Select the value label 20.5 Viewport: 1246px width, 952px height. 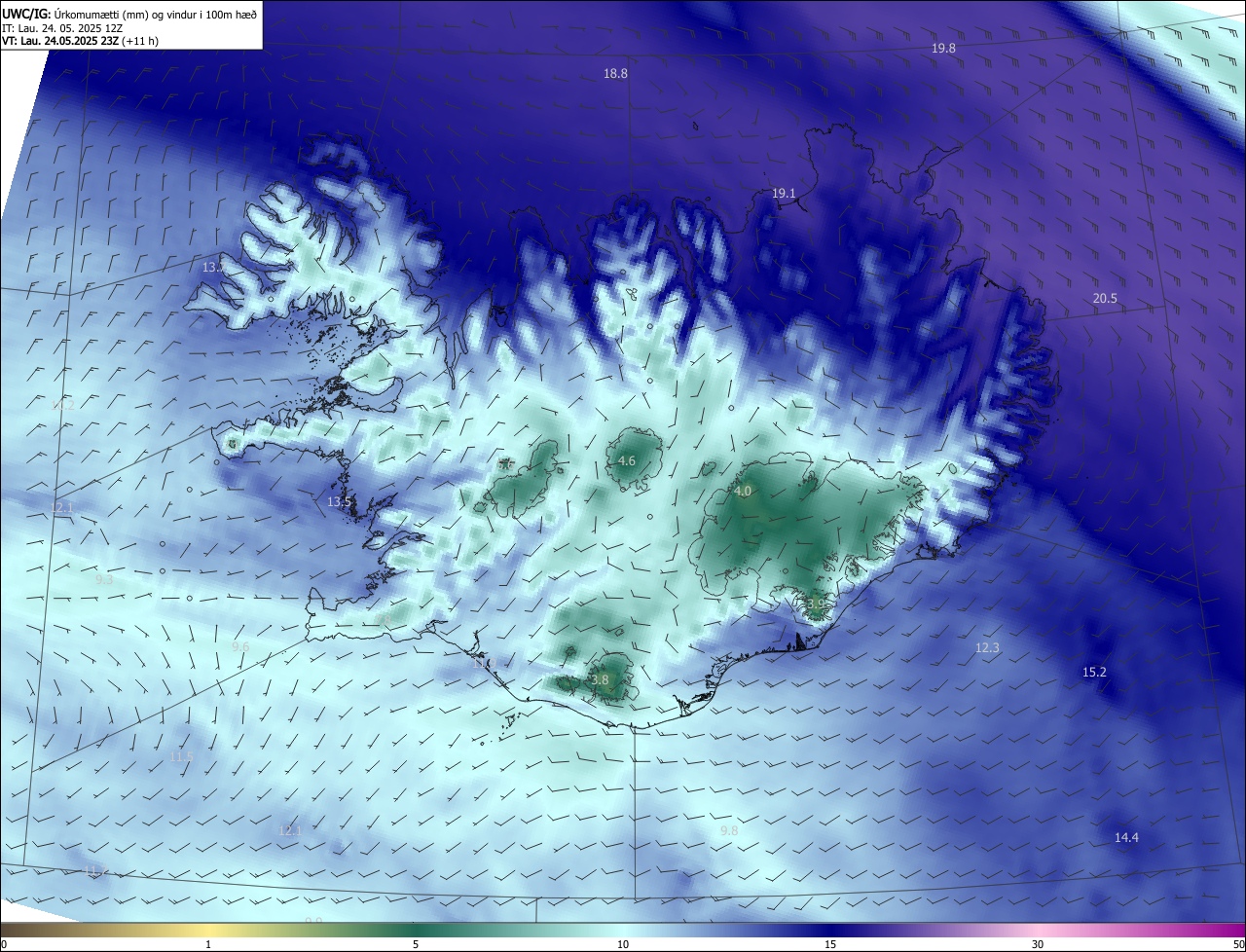click(1105, 299)
